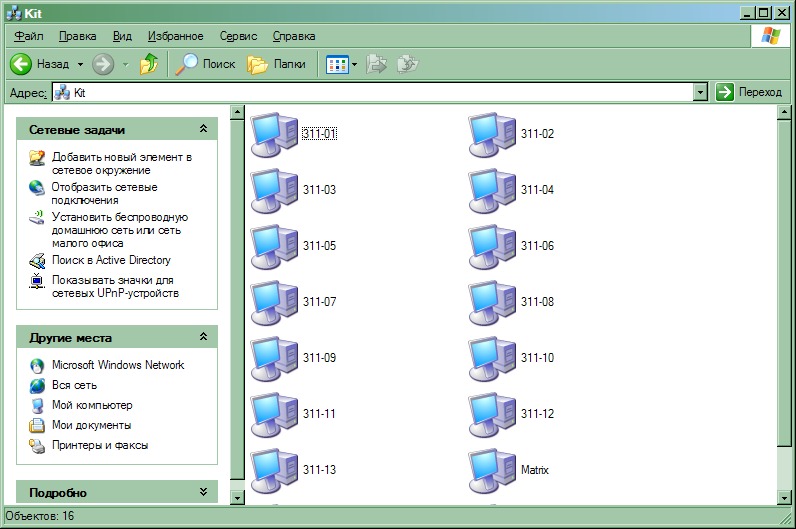
Task: Click the first disabled folder-sync toolbar icon
Action: [376, 64]
